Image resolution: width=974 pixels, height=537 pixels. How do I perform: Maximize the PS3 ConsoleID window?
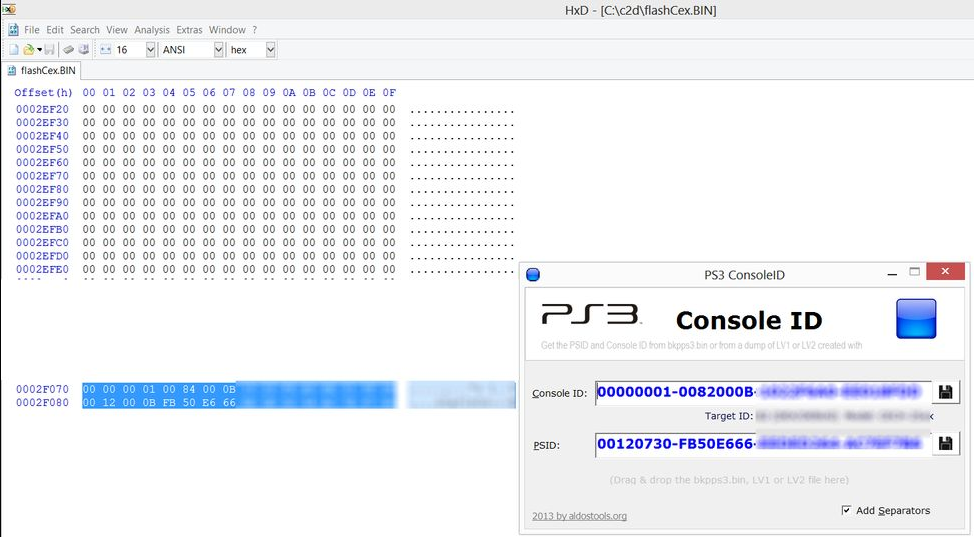click(914, 272)
